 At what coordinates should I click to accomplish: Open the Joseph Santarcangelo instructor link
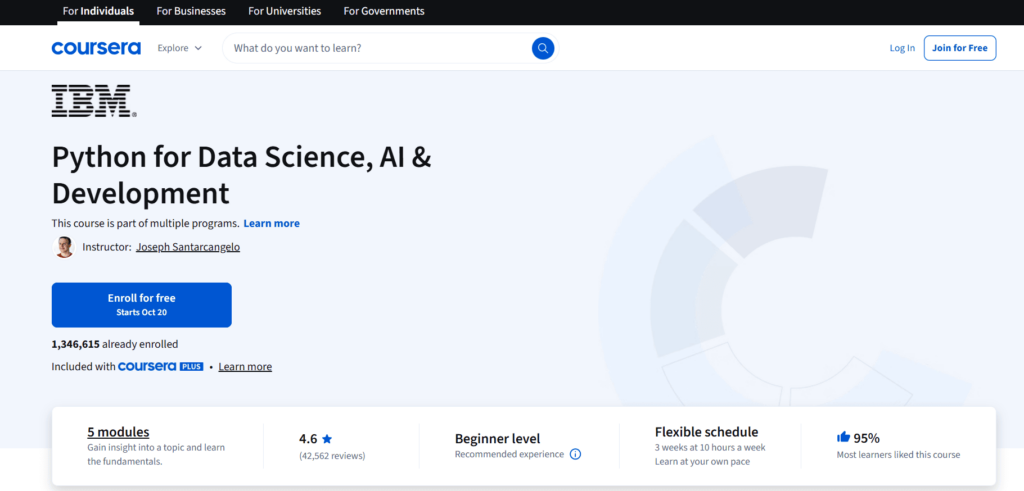187,247
